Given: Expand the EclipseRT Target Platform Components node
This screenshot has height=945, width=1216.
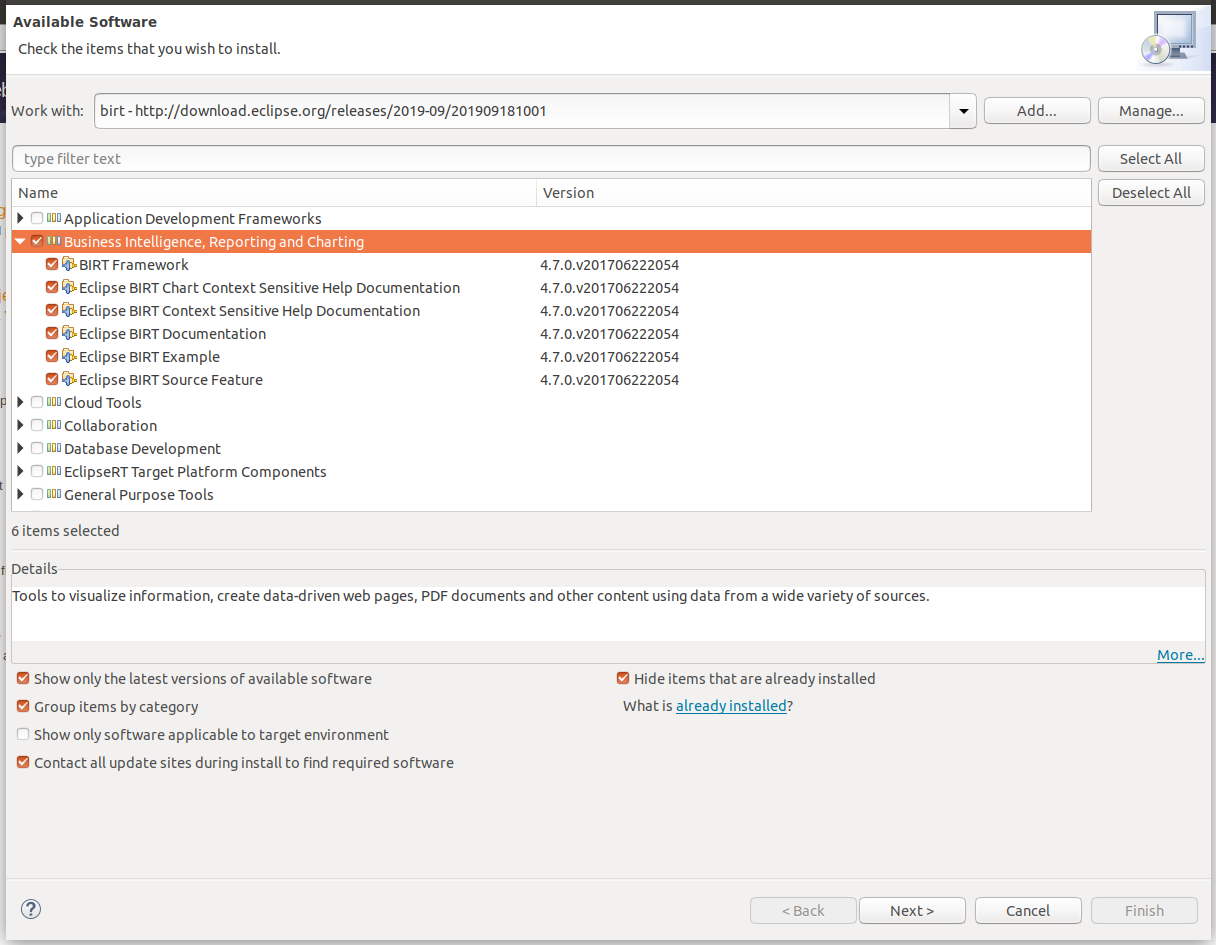Looking at the screenshot, I should (20, 471).
